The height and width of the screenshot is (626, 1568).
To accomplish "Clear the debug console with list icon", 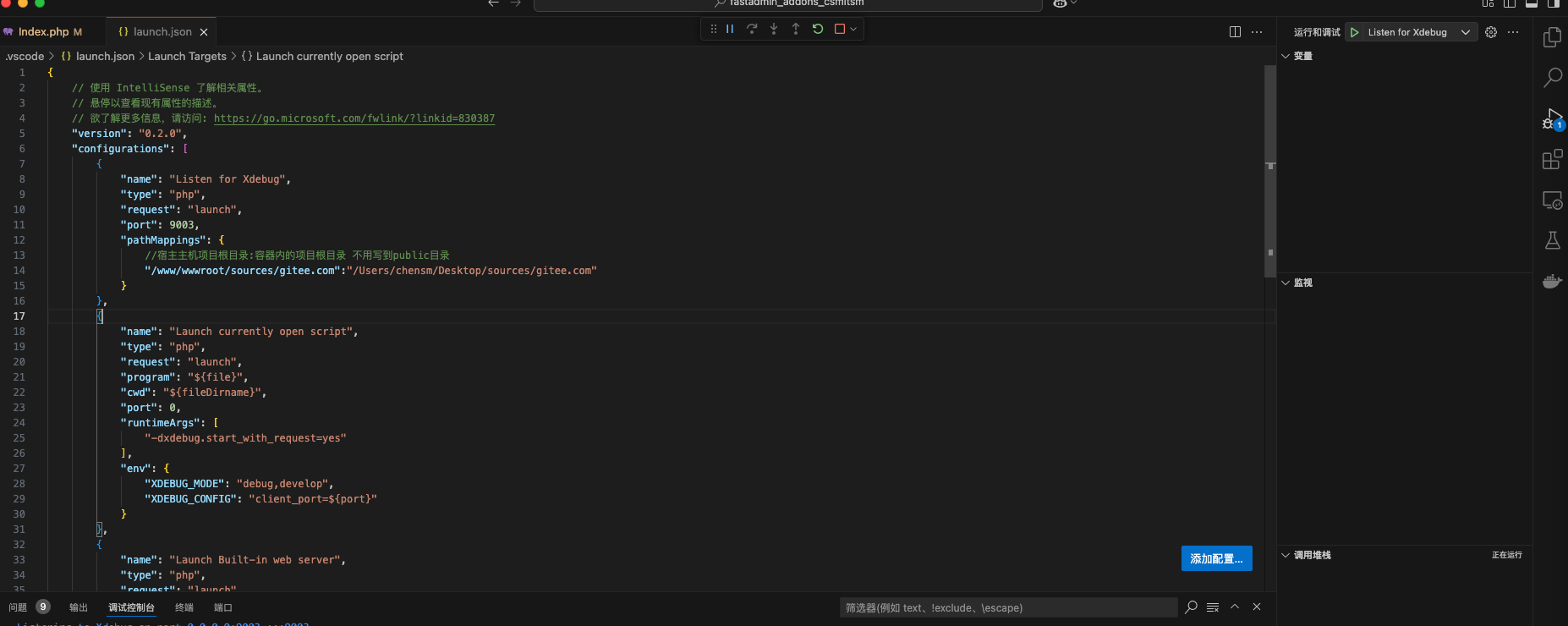I will coord(1213,607).
